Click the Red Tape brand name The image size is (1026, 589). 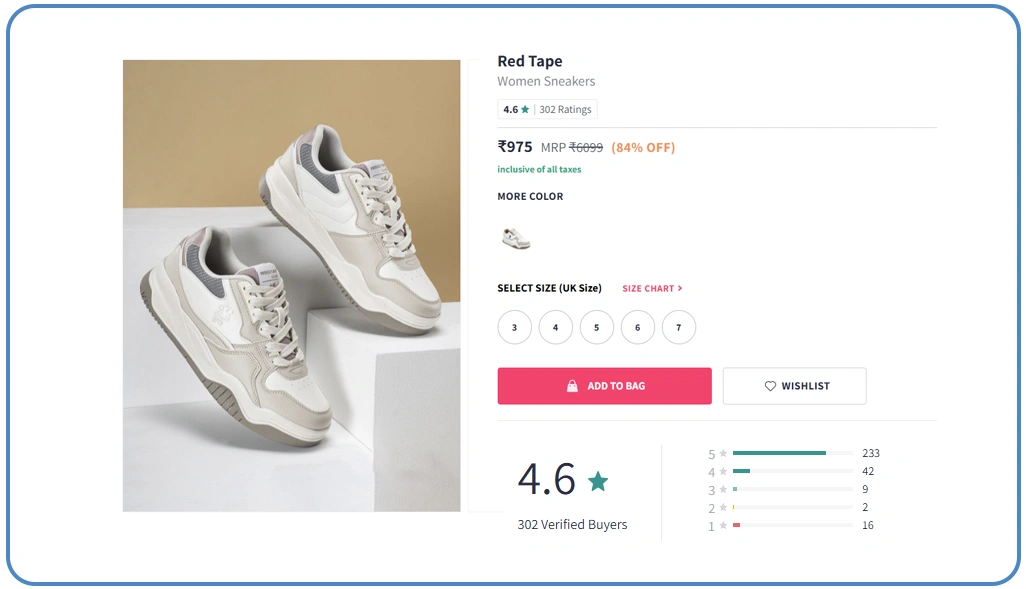pyautogui.click(x=530, y=62)
